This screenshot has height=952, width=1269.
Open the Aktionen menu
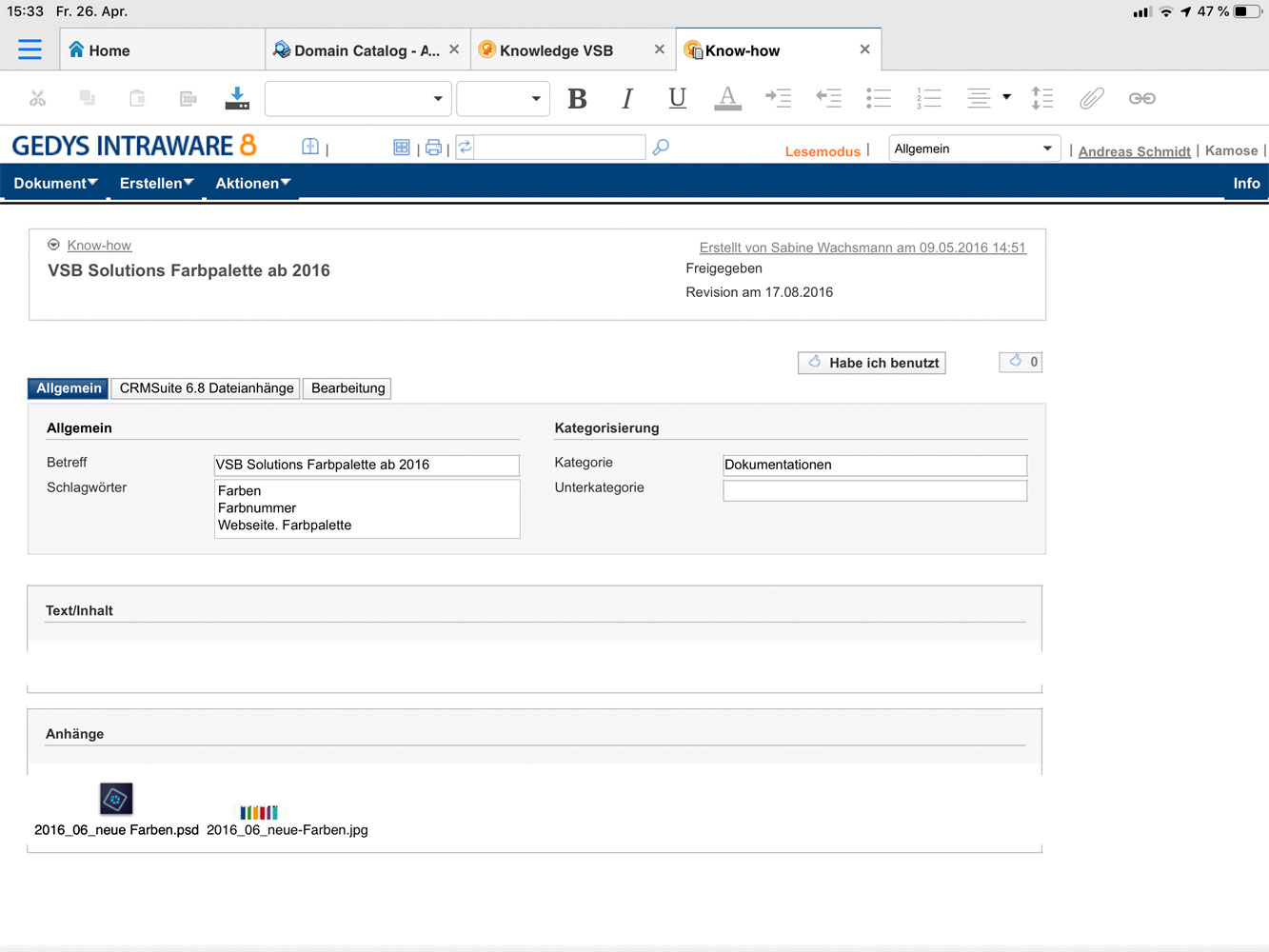point(252,183)
